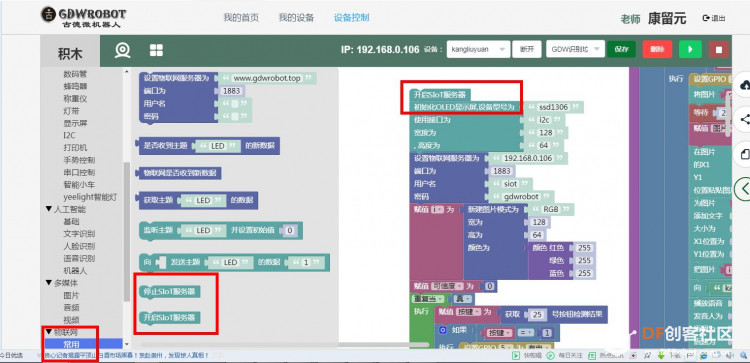This screenshot has width=750, height=363.
Task: Click the green download arrow in status bar
Action: coord(661,355)
